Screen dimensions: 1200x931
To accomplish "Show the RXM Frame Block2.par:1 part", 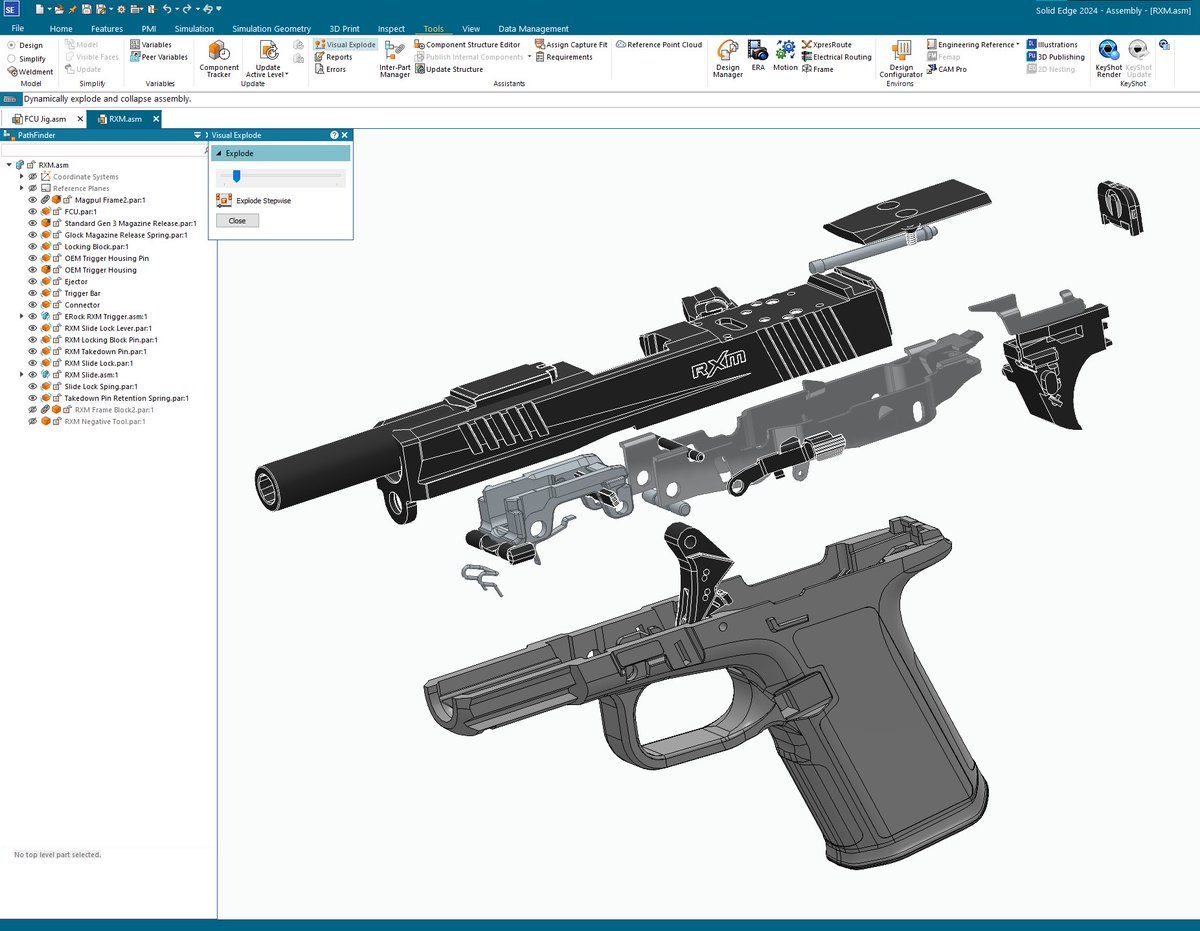I will click(x=32, y=410).
